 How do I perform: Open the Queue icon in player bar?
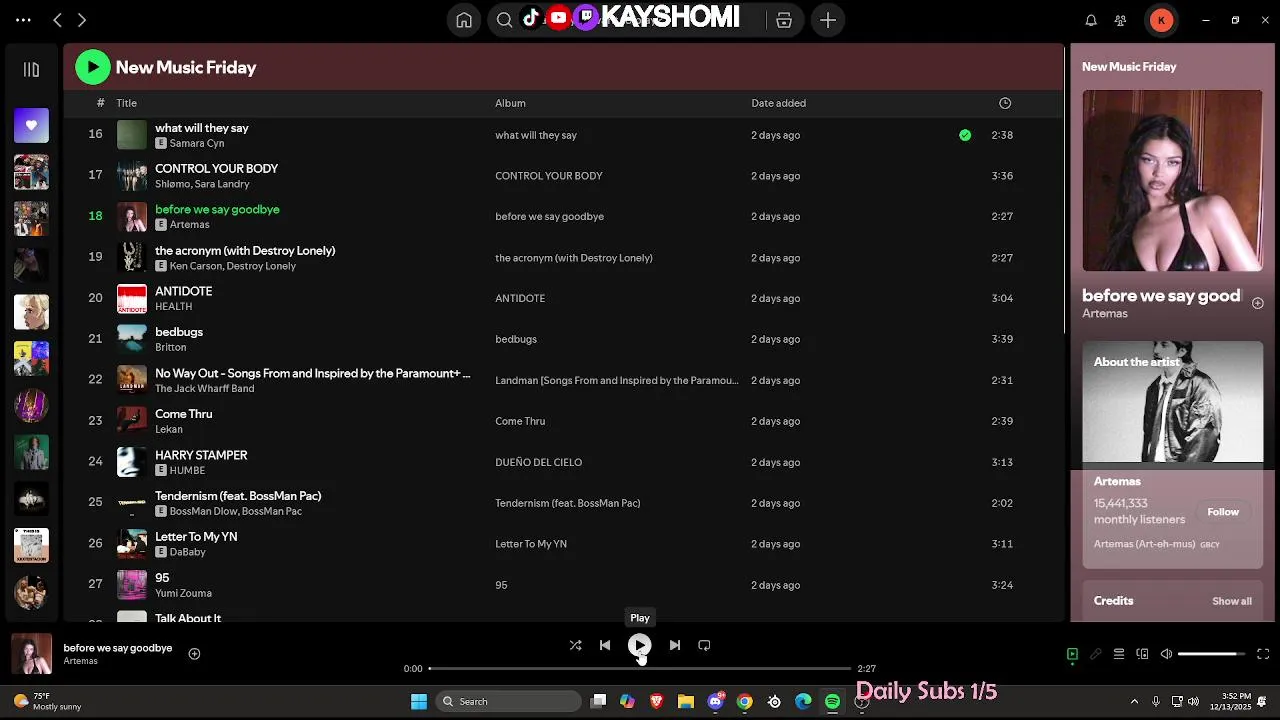click(x=1119, y=654)
